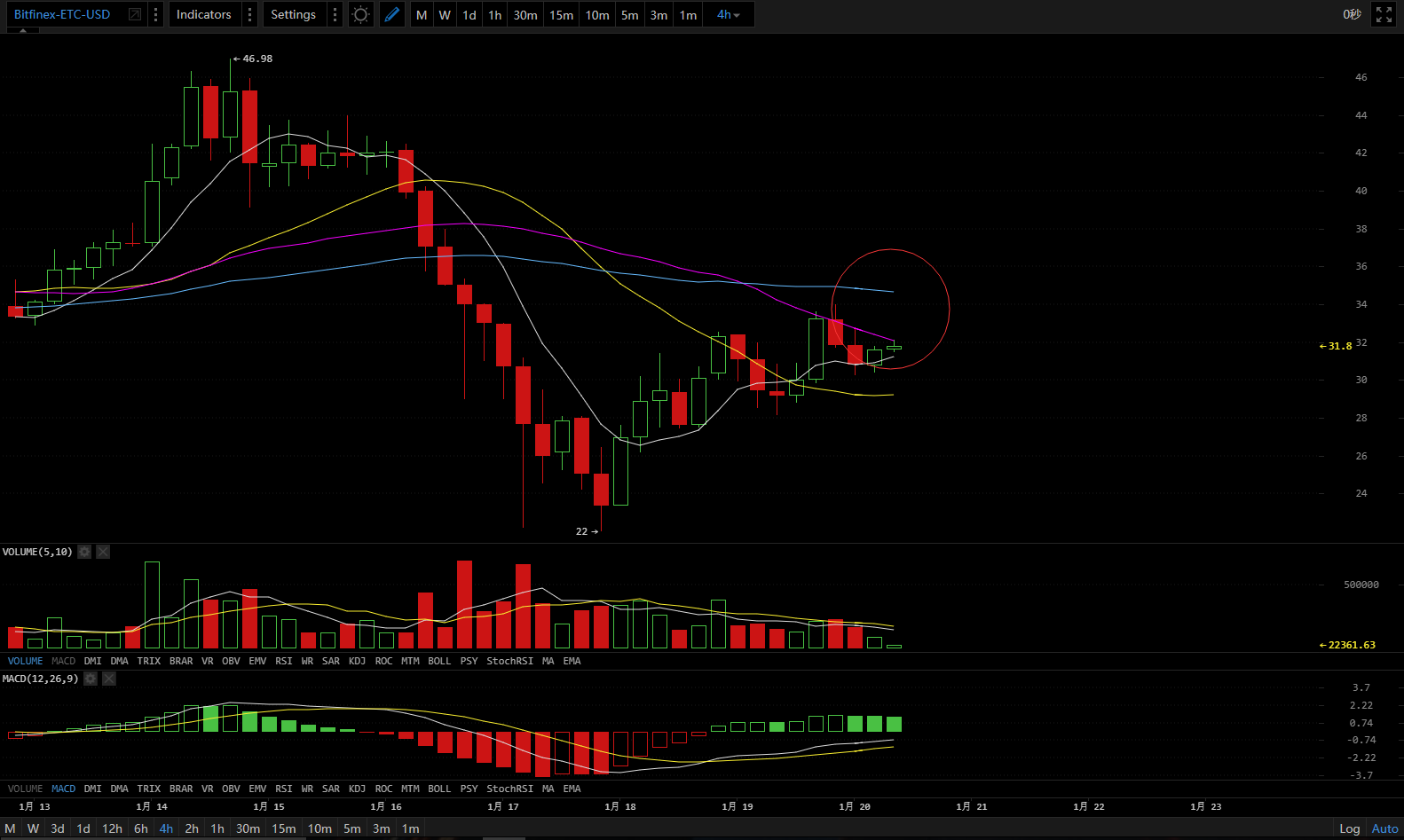Image resolution: width=1404 pixels, height=840 pixels.
Task: Open VOLUME indicator gear settings
Action: coord(84,552)
